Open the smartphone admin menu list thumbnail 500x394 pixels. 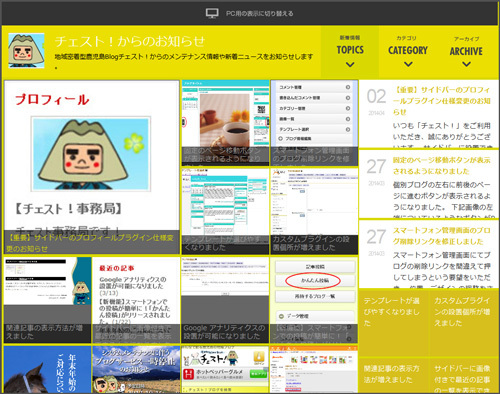coord(314,123)
